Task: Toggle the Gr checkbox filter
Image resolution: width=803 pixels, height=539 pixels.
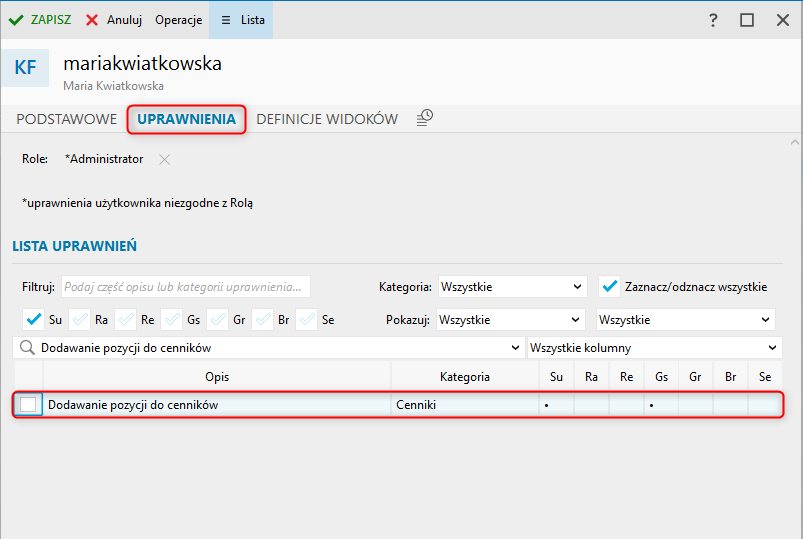Action: tap(218, 320)
